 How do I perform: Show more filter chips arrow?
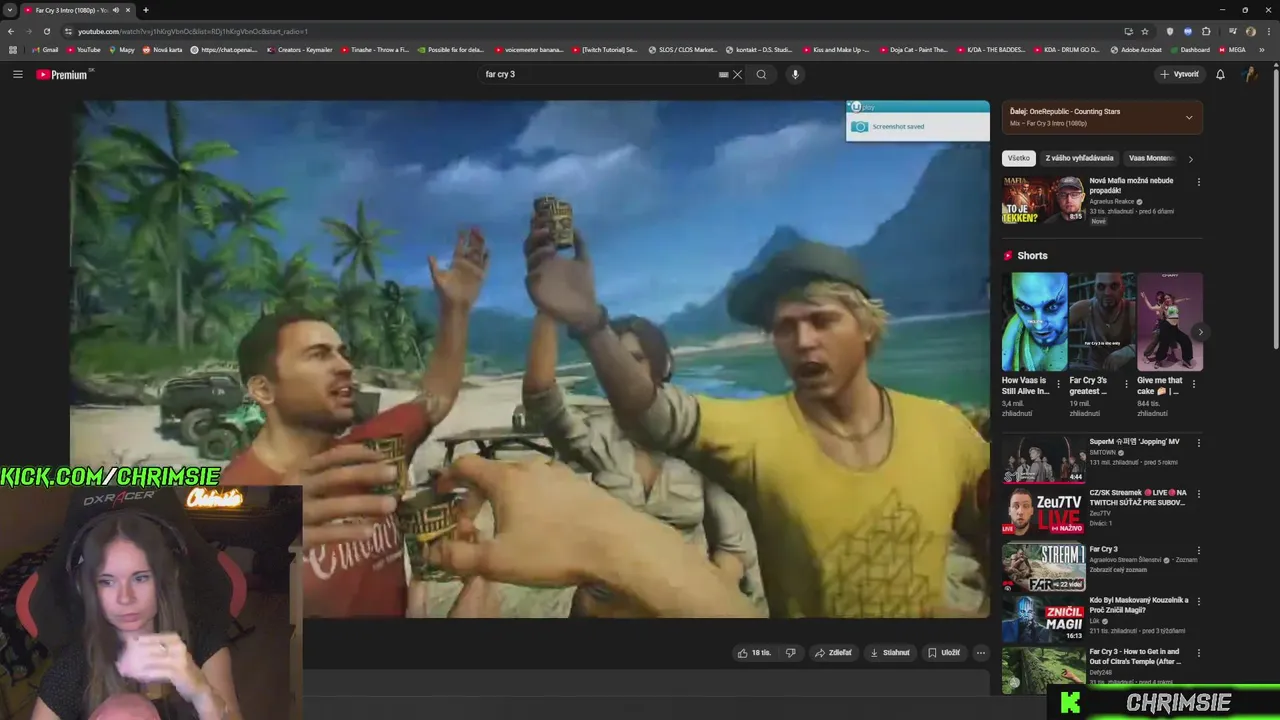pos(1190,158)
